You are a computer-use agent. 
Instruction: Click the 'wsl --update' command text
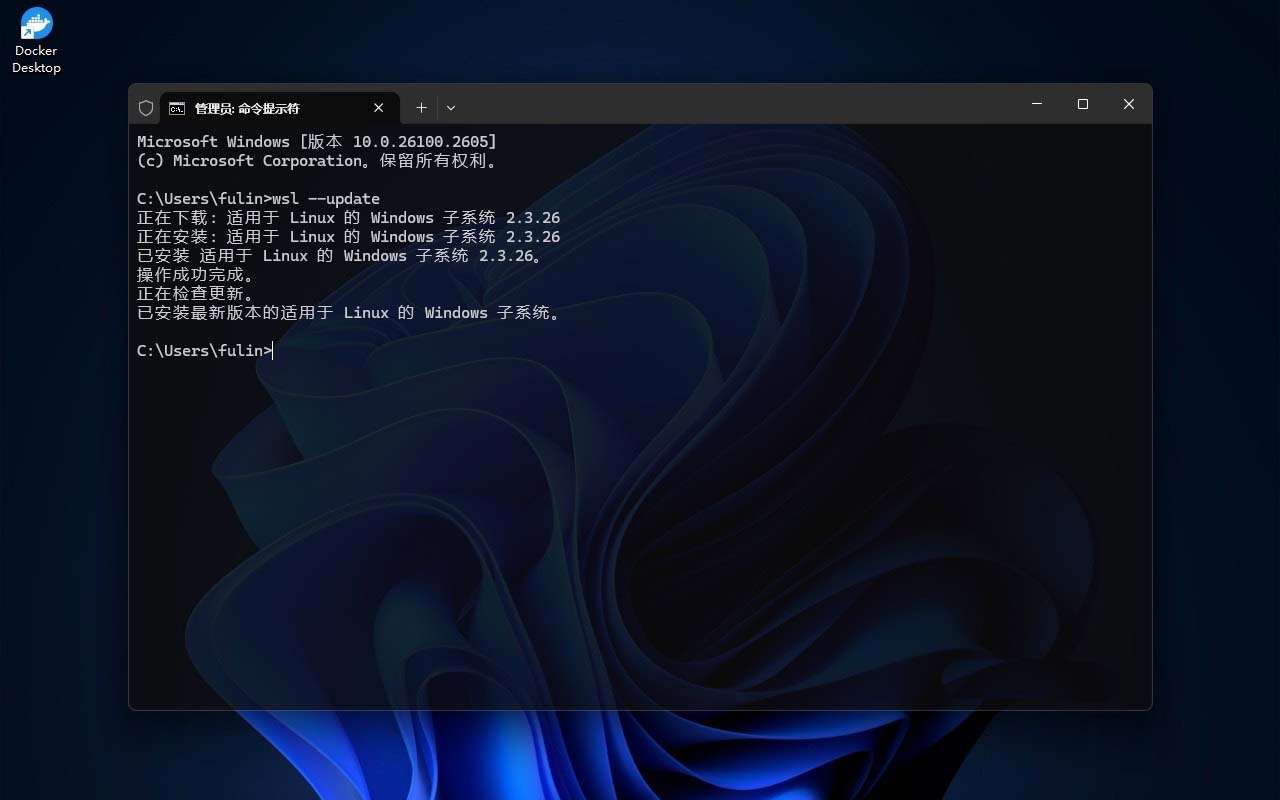tap(326, 199)
